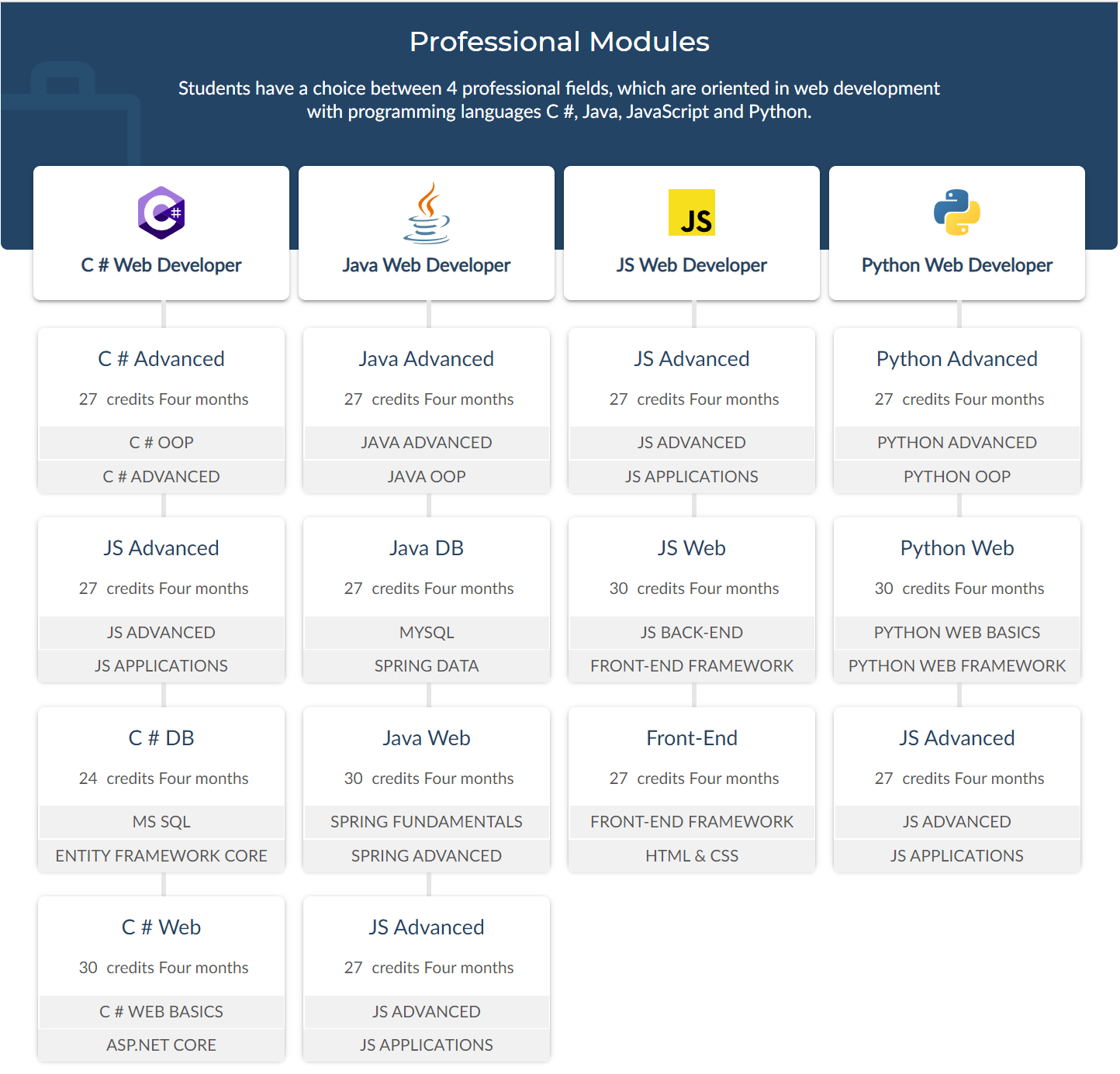Open the ASP.NET CORE course row

click(x=161, y=1045)
